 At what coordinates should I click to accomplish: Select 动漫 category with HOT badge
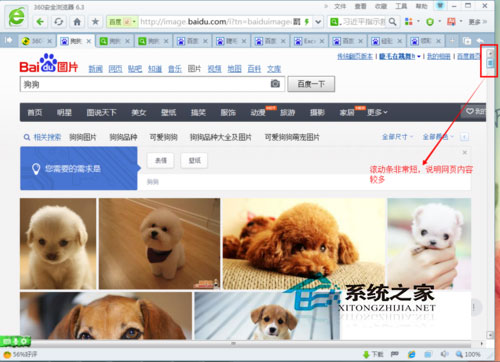click(x=258, y=112)
